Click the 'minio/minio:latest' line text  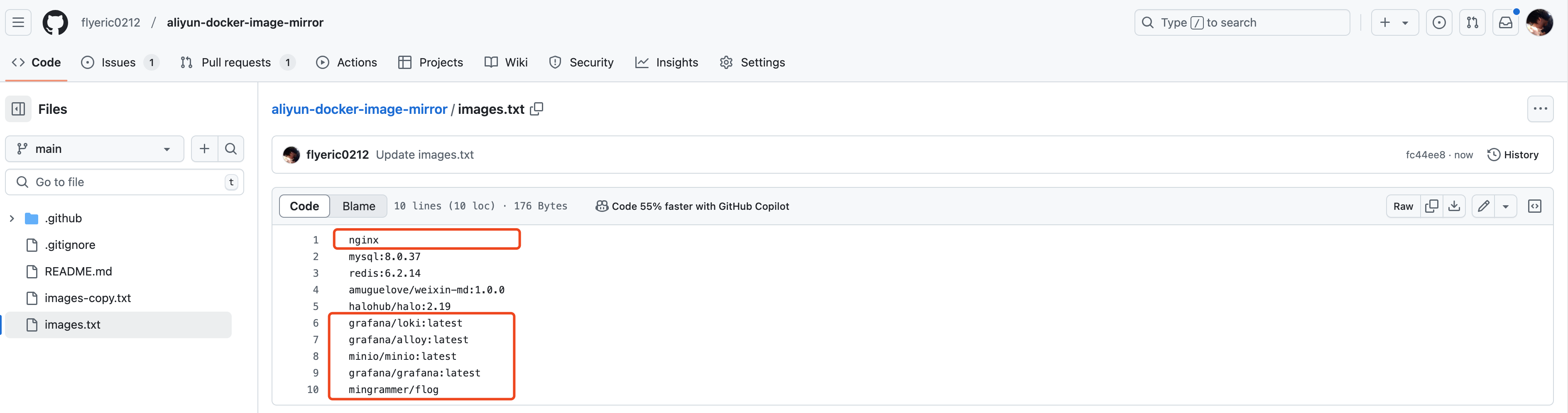(402, 356)
